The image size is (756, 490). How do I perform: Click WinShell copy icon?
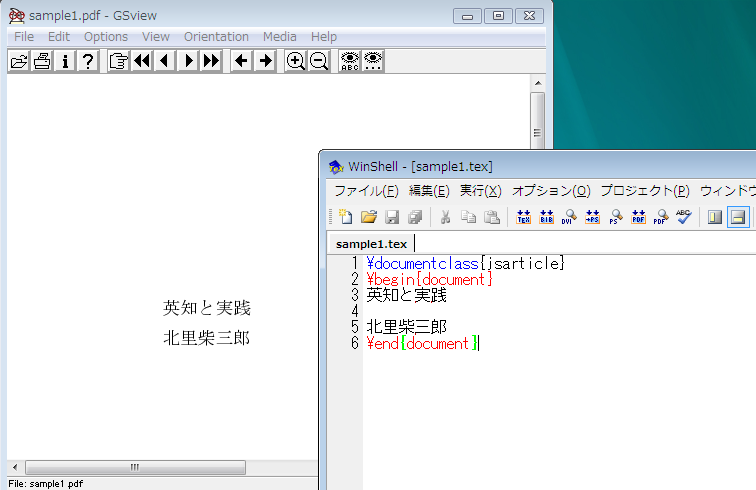(468, 217)
